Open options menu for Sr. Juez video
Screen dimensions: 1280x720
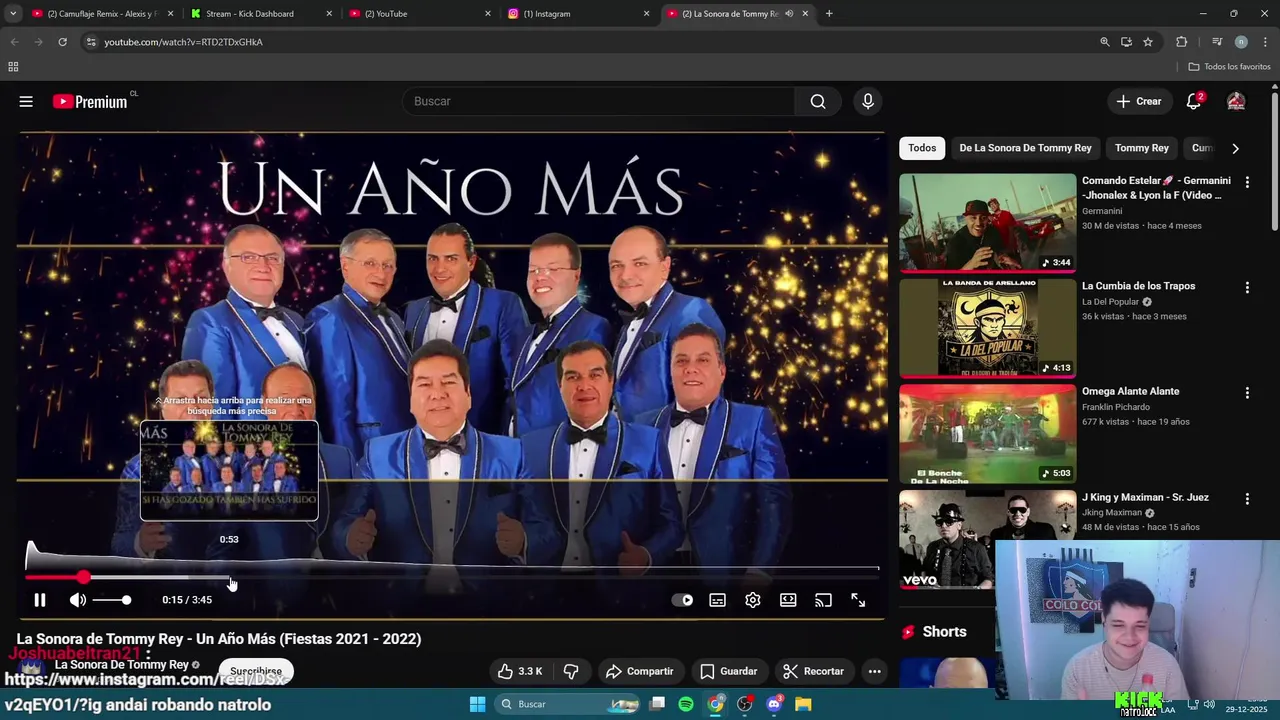pyautogui.click(x=1247, y=498)
